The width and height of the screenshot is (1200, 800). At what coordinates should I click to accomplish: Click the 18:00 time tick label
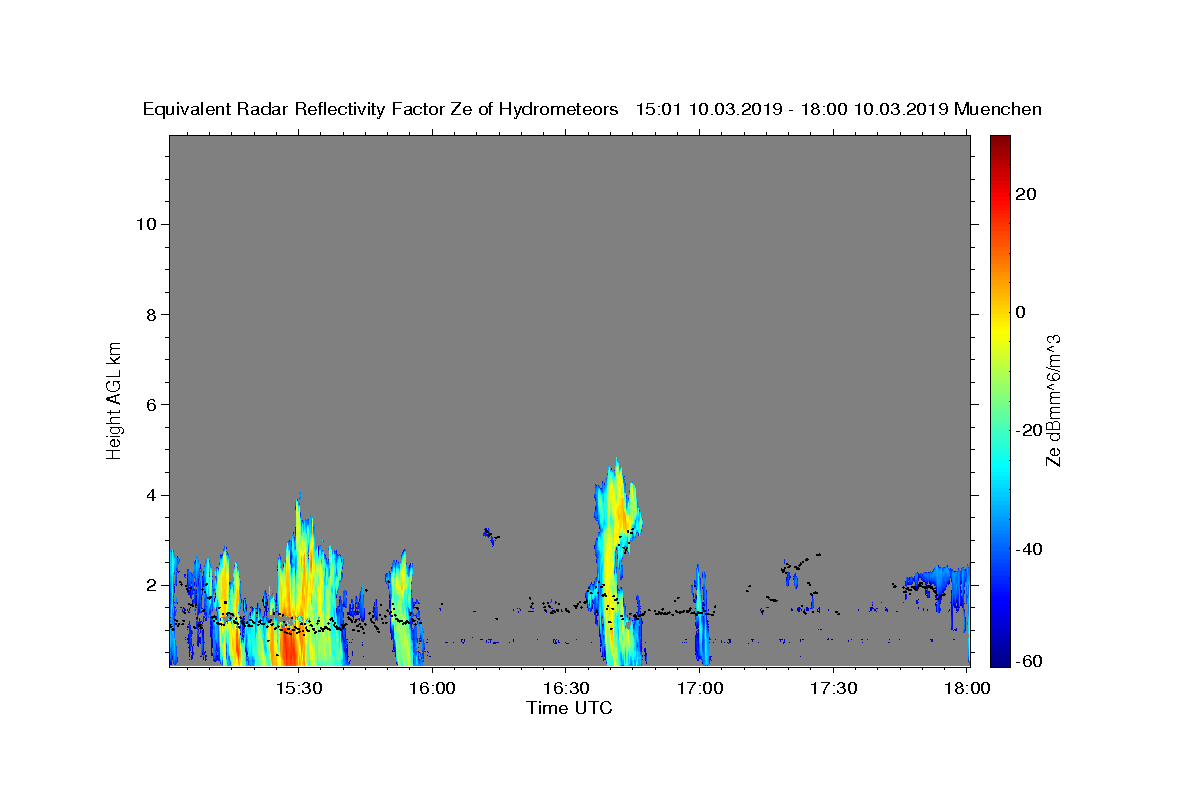pos(967,688)
